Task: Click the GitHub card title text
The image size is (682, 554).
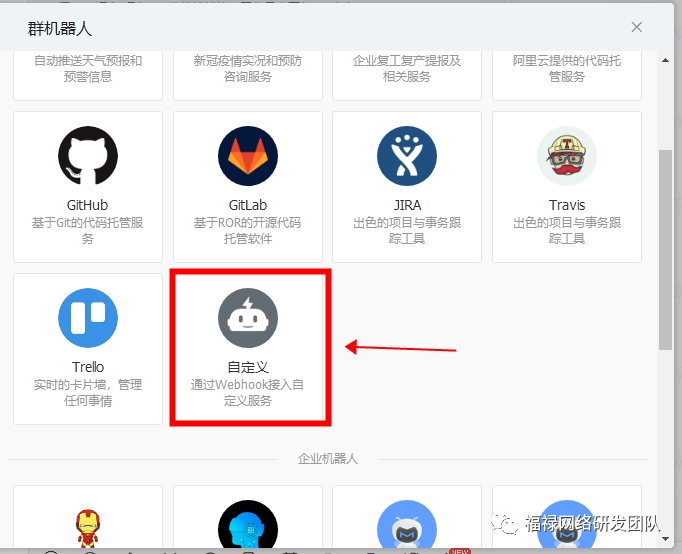Action: [x=87, y=205]
